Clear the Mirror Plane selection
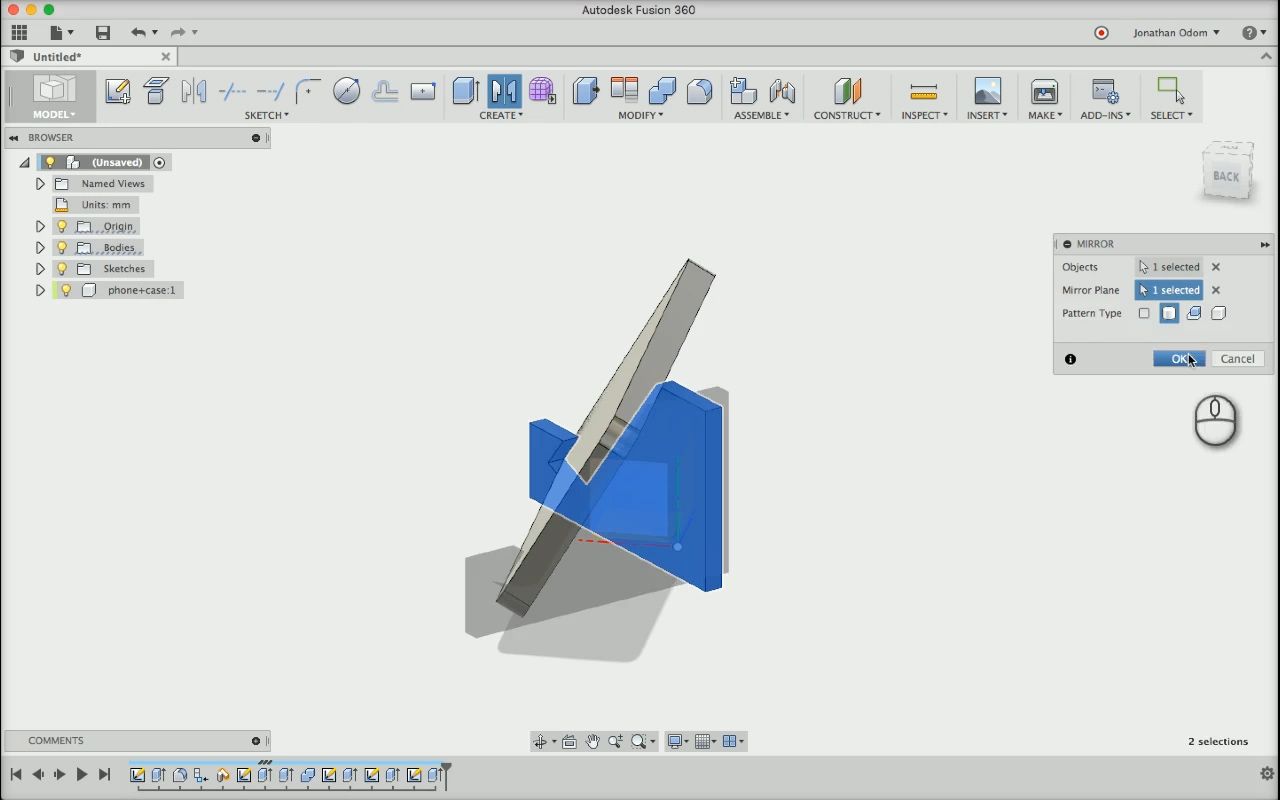The width and height of the screenshot is (1280, 800). pyautogui.click(x=1216, y=290)
